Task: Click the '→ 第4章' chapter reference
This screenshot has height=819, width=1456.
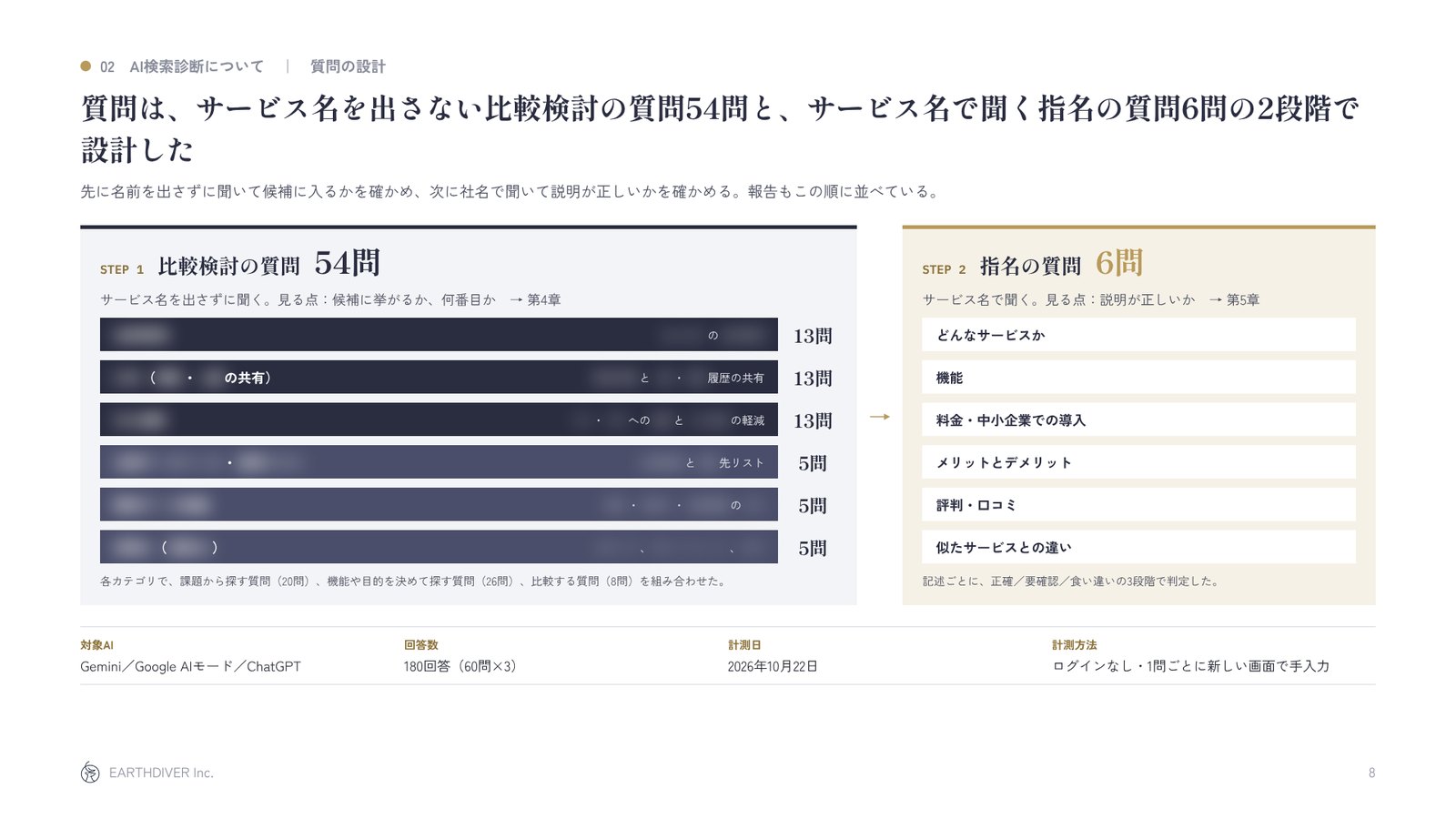Action: coord(535,299)
